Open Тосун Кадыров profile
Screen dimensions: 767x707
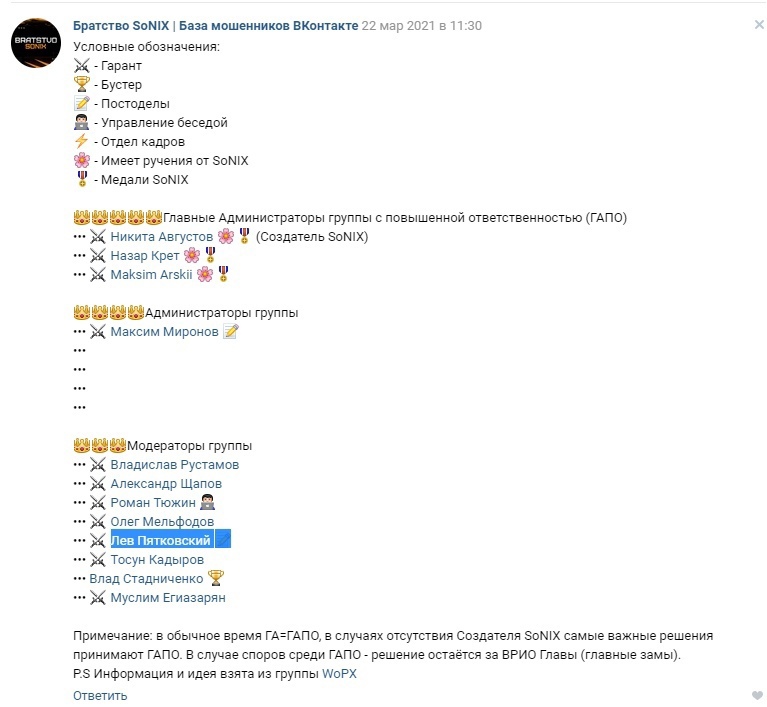[157, 559]
